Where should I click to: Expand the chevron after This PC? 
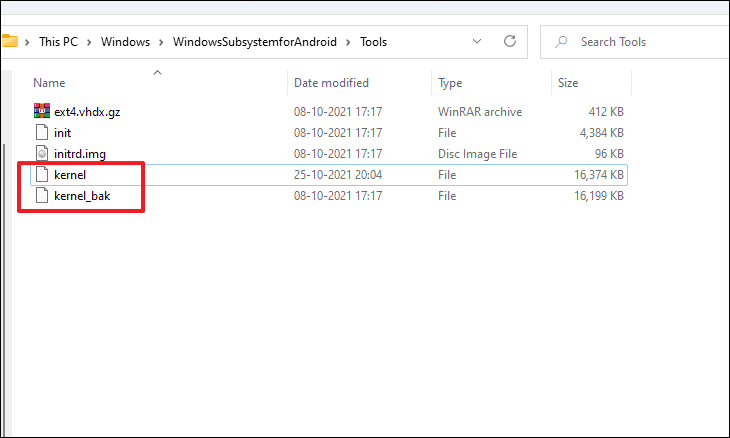pos(89,42)
